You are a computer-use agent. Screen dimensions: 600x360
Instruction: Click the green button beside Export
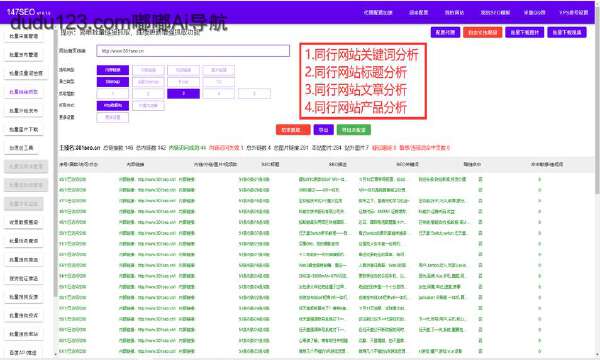tap(354, 130)
